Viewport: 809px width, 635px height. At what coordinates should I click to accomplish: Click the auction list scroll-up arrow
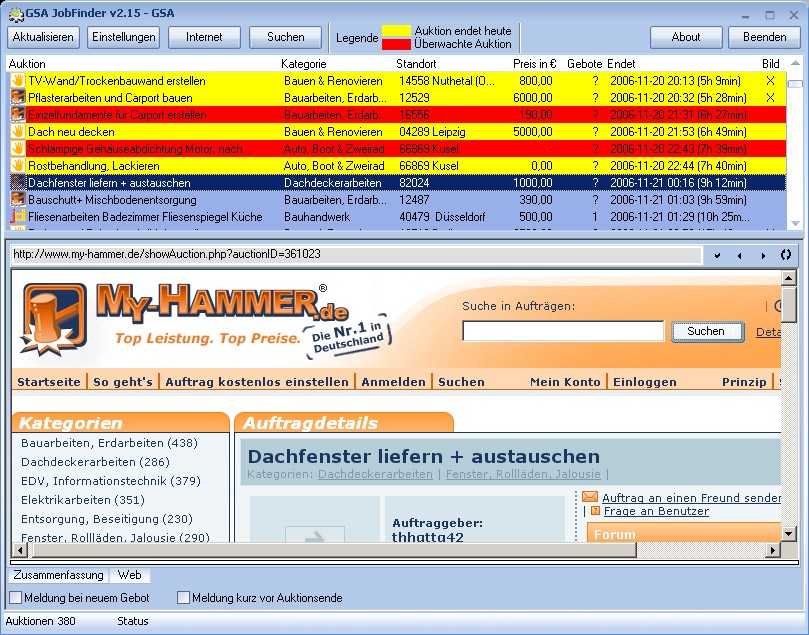(x=795, y=63)
